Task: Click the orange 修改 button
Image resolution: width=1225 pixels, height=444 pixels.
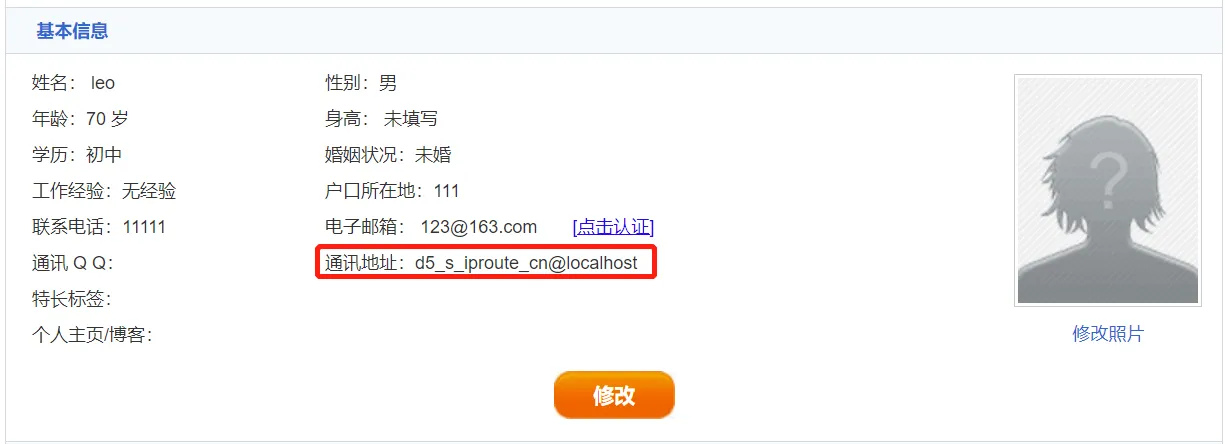Action: 614,395
